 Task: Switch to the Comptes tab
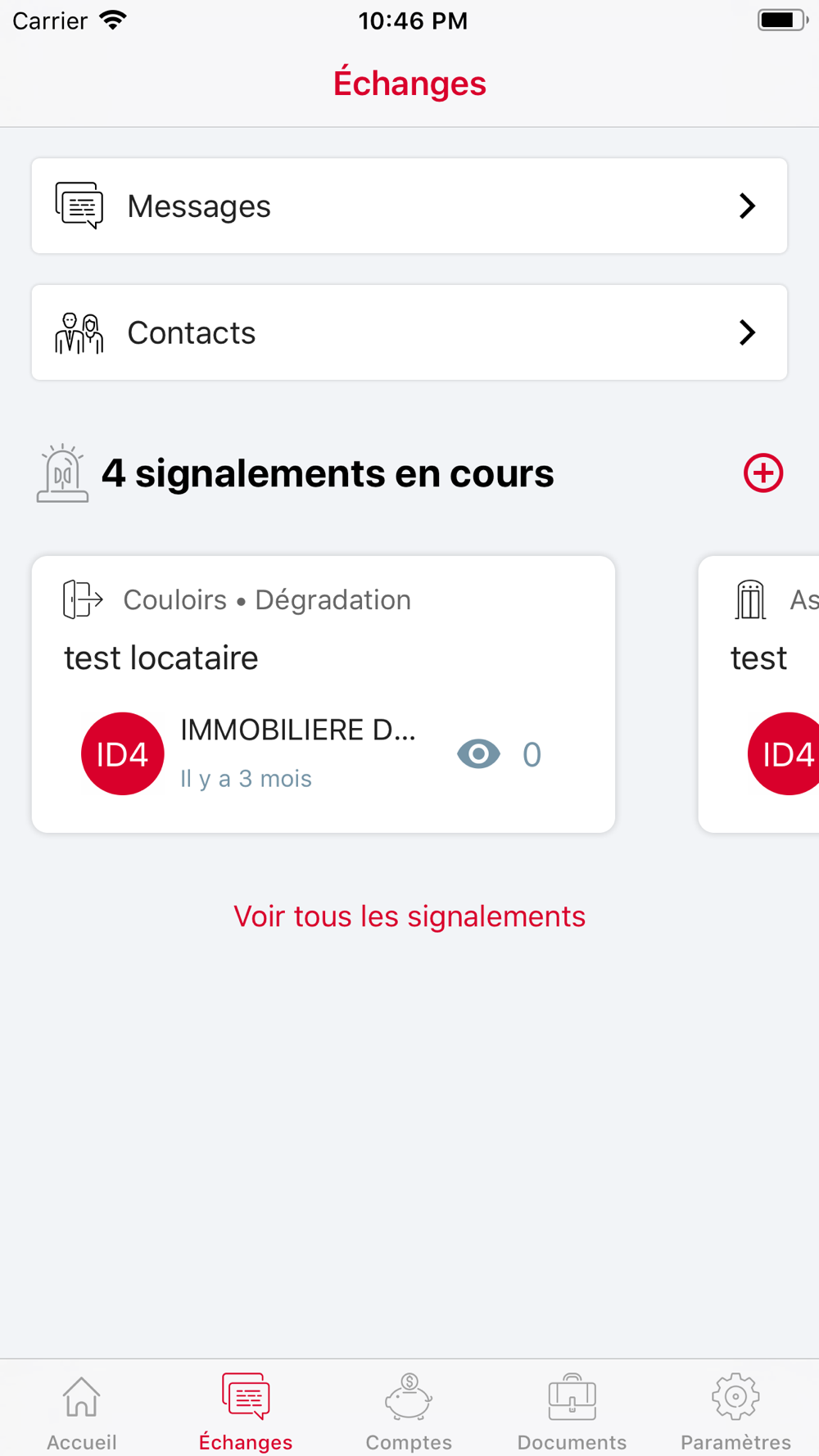pyautogui.click(x=409, y=1410)
